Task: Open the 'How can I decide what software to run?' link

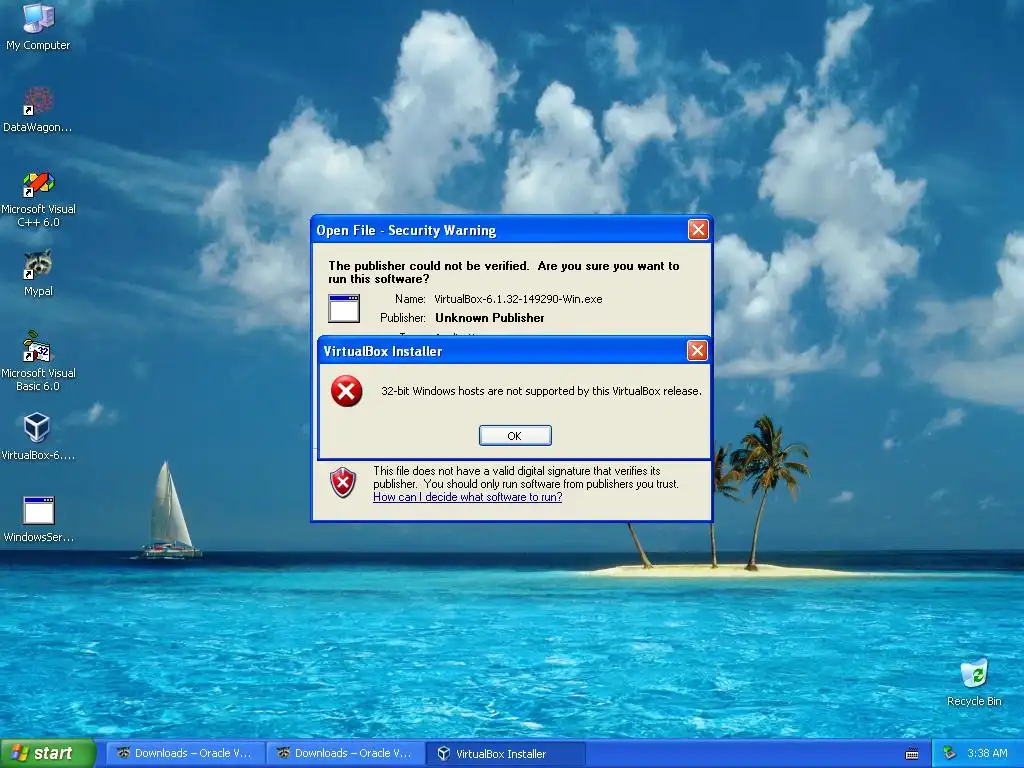Action: (468, 497)
